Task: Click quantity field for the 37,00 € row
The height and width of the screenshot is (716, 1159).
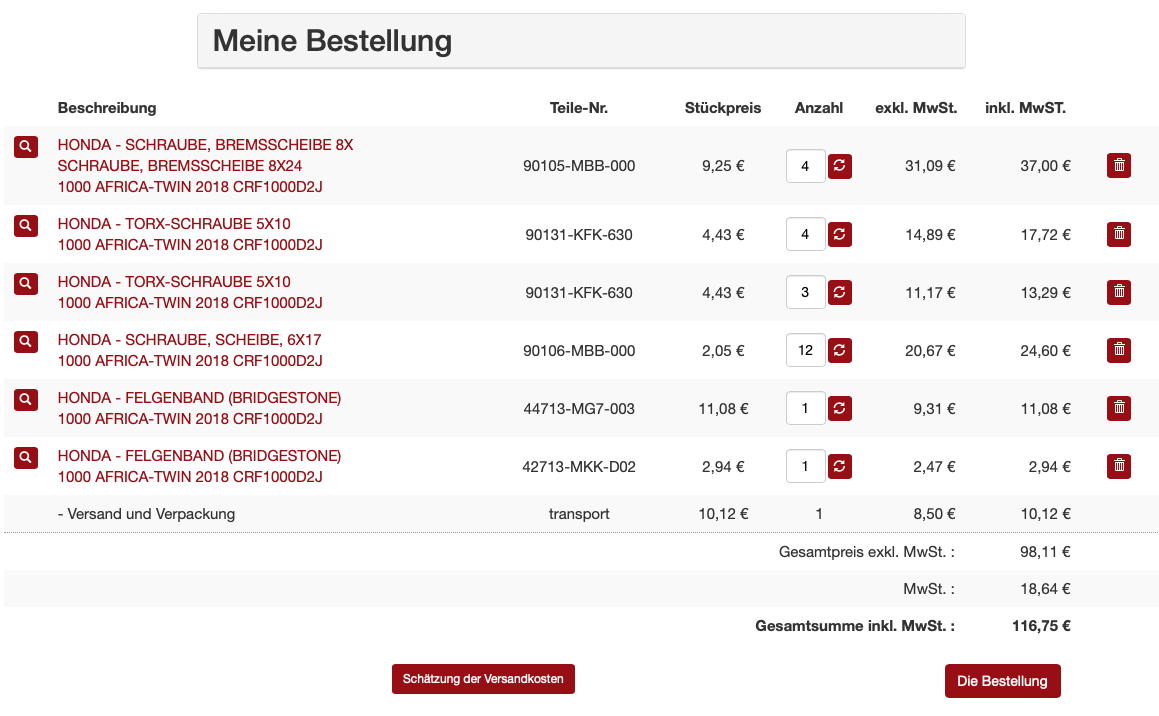Action: pyautogui.click(x=805, y=166)
